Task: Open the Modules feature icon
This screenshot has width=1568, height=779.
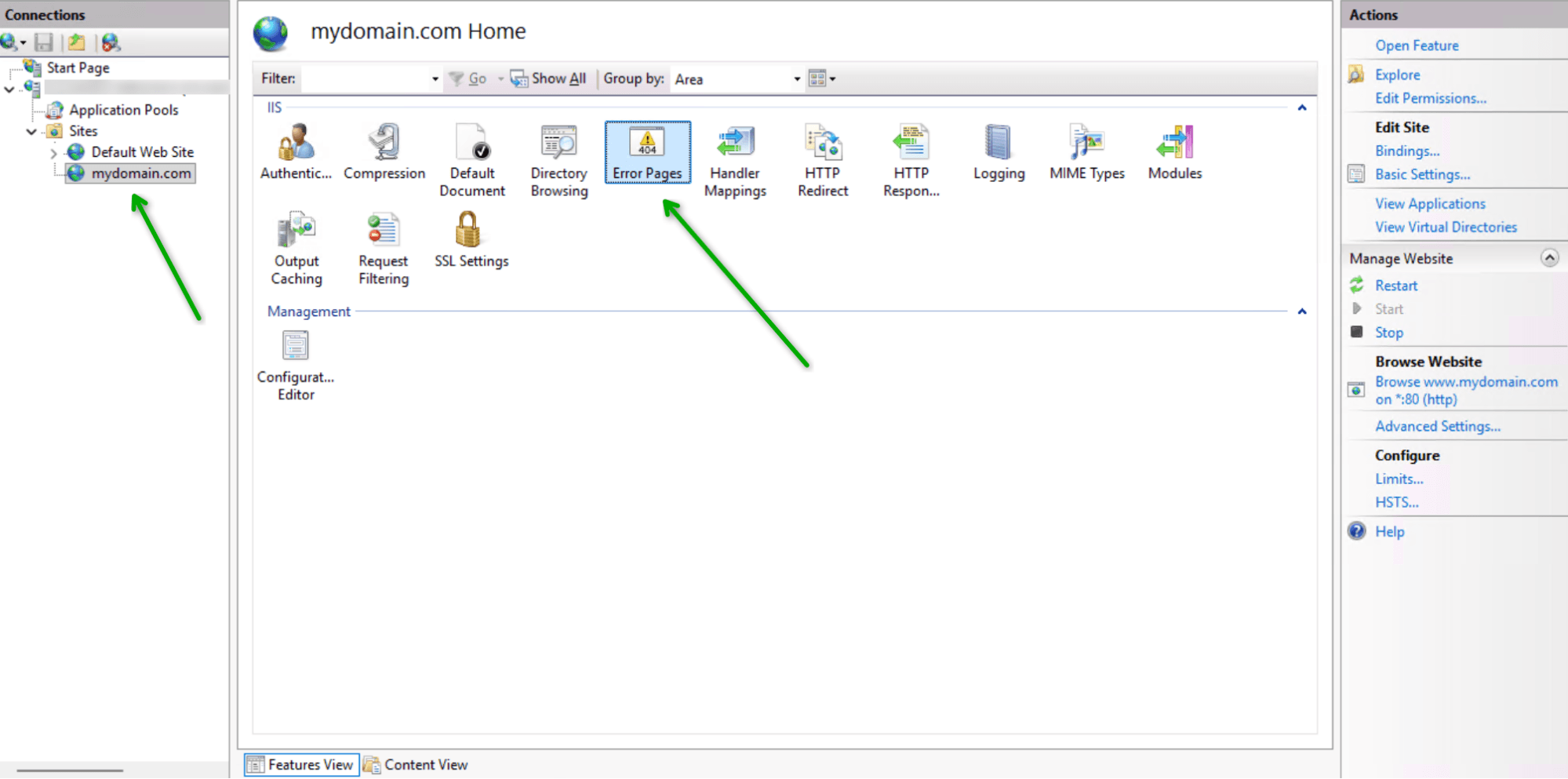Action: pos(1175,153)
